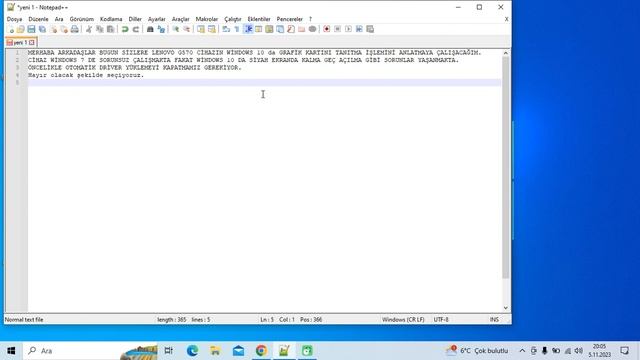640x360 pixels.
Task: Open the Eklentiler menu
Action: point(259,19)
